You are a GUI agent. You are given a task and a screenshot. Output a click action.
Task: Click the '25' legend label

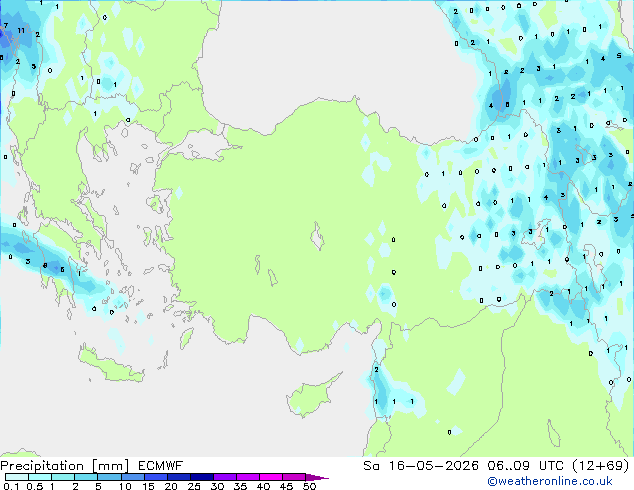tap(194, 486)
